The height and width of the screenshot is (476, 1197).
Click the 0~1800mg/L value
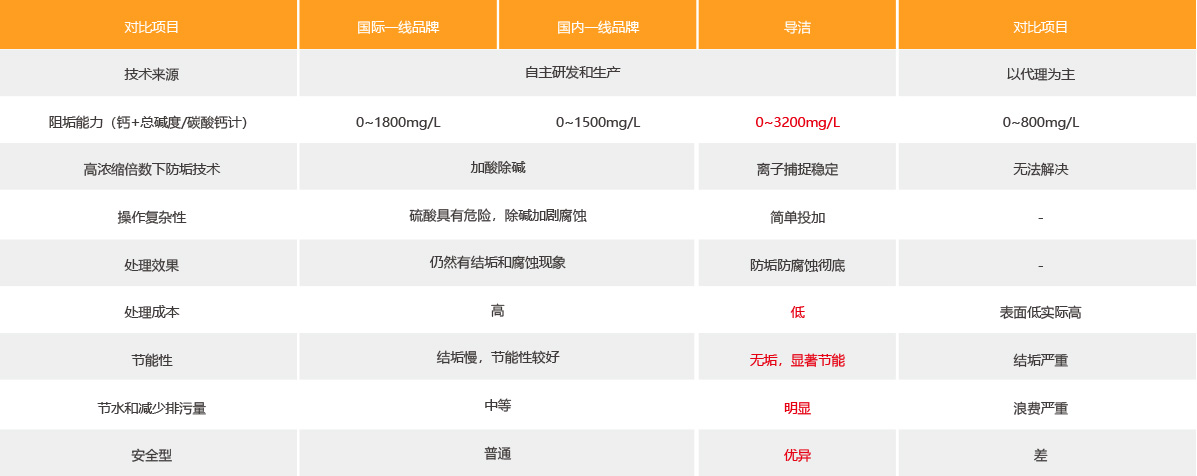point(398,122)
